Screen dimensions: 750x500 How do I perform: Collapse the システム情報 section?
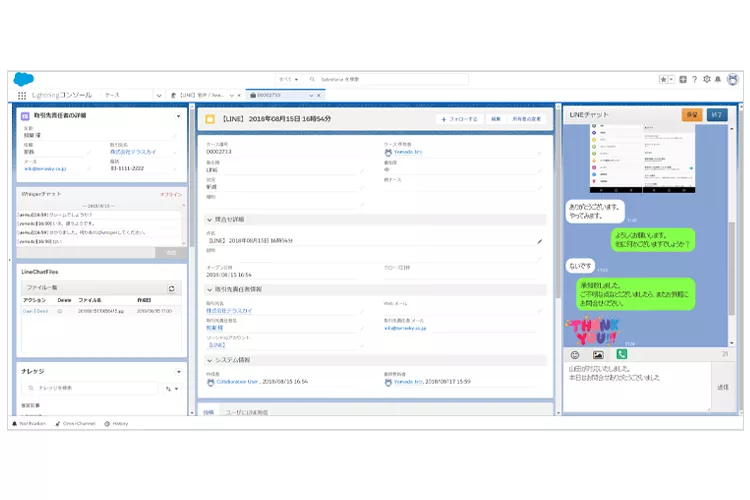coord(207,360)
